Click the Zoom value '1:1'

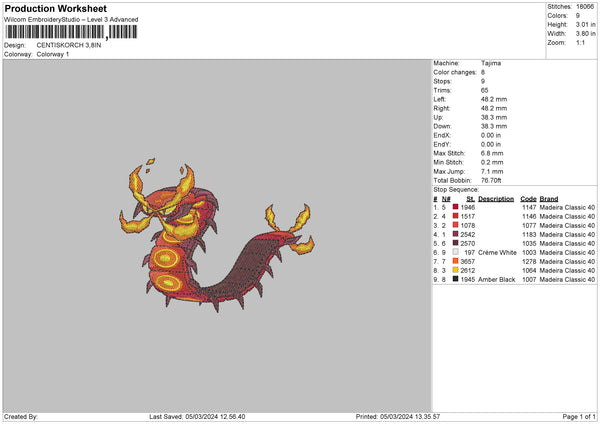[x=580, y=42]
